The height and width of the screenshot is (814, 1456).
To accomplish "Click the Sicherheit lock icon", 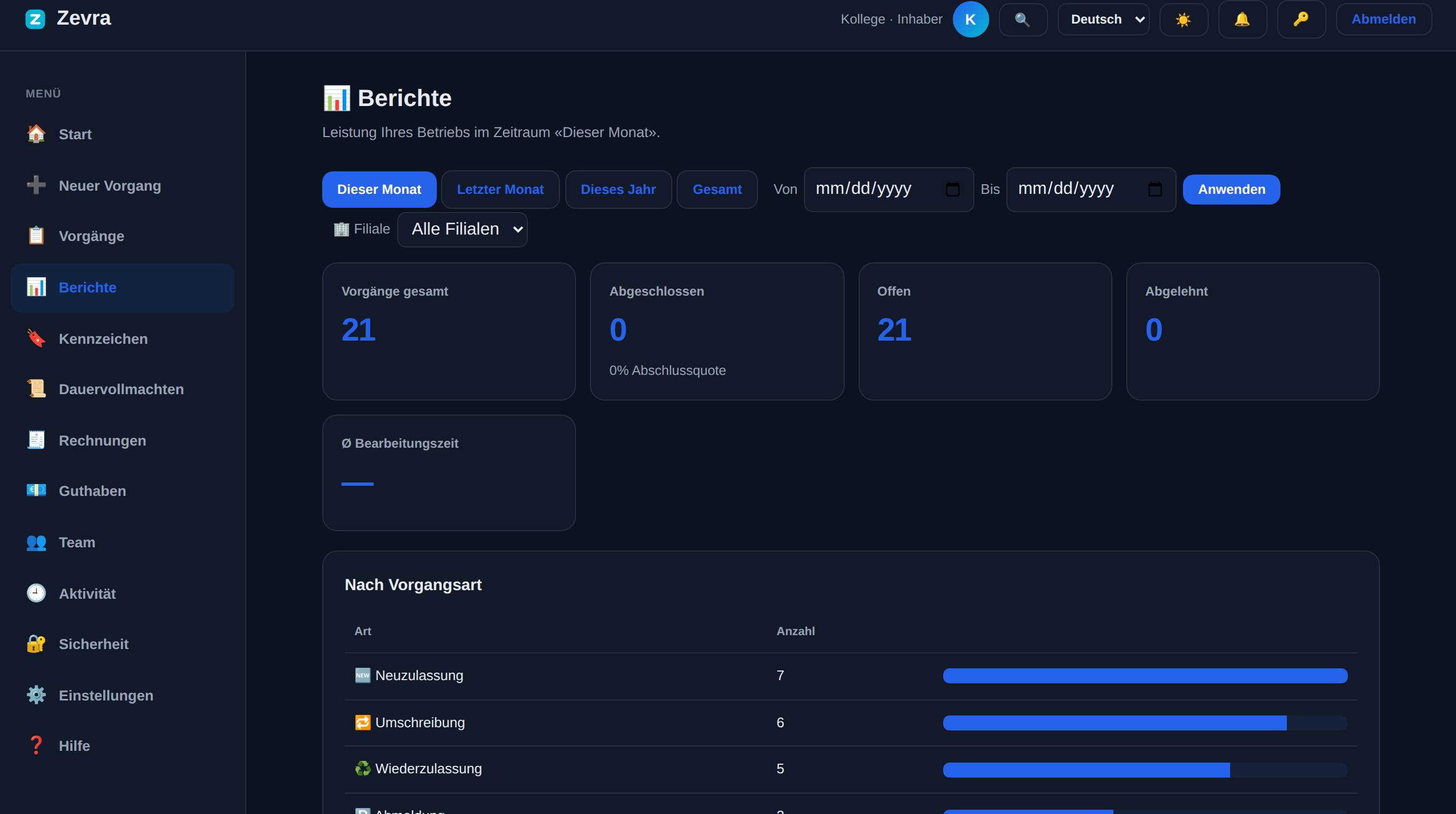I will [36, 644].
